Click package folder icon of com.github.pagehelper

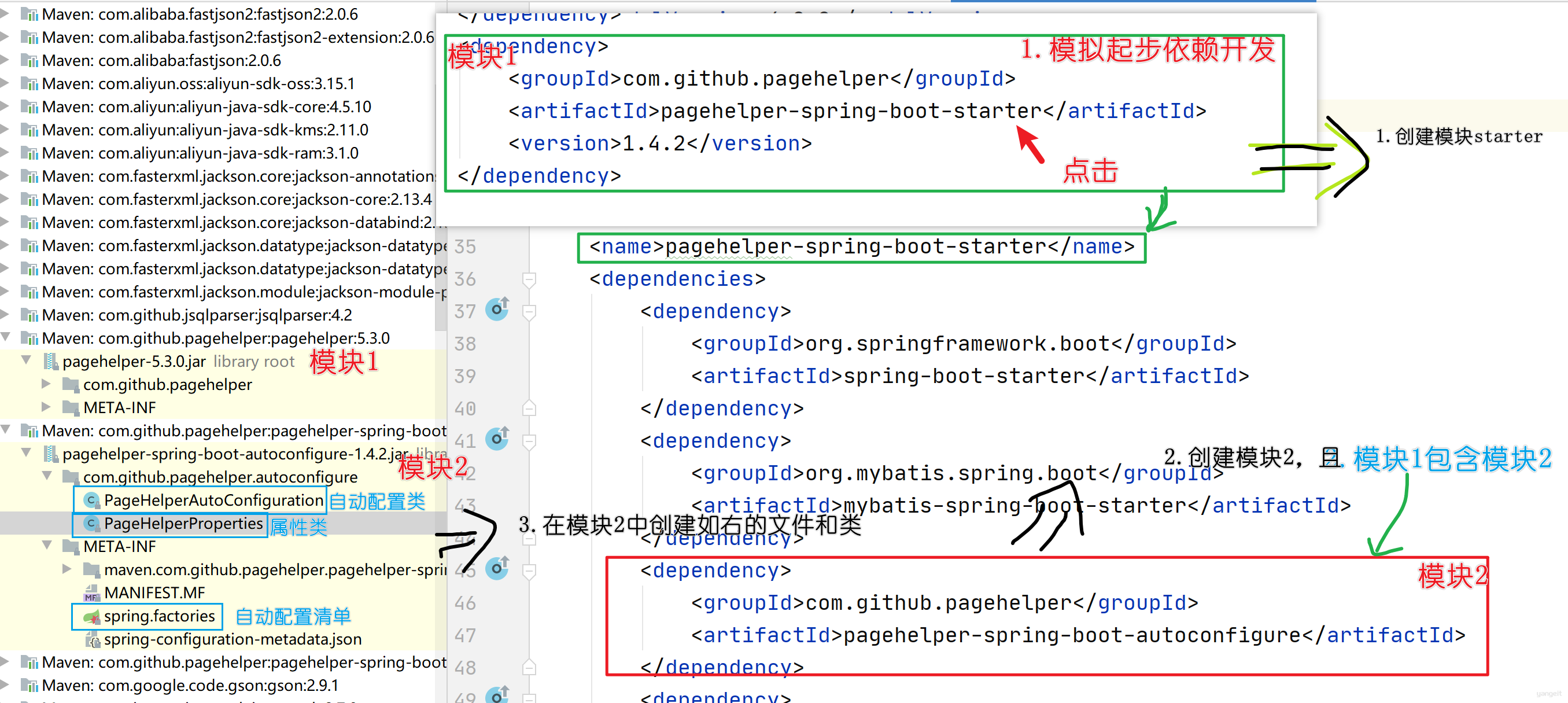click(71, 384)
